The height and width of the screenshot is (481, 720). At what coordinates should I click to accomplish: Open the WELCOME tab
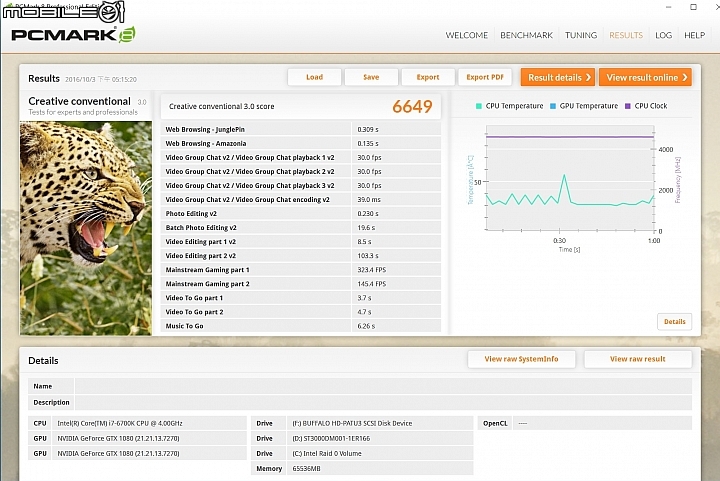(x=467, y=35)
